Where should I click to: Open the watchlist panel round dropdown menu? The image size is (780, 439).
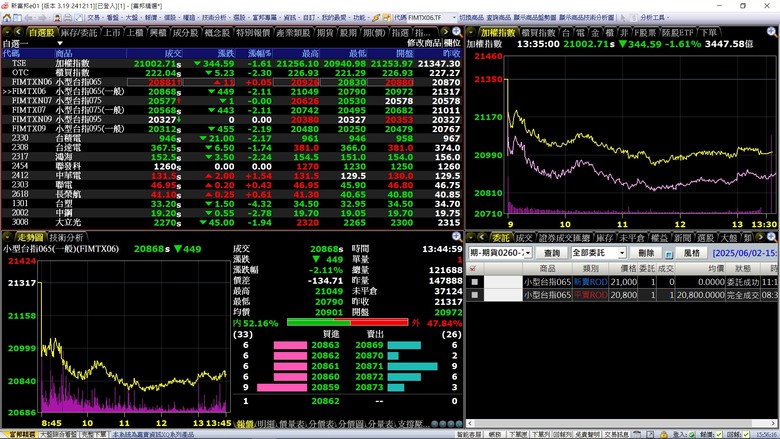7,32
